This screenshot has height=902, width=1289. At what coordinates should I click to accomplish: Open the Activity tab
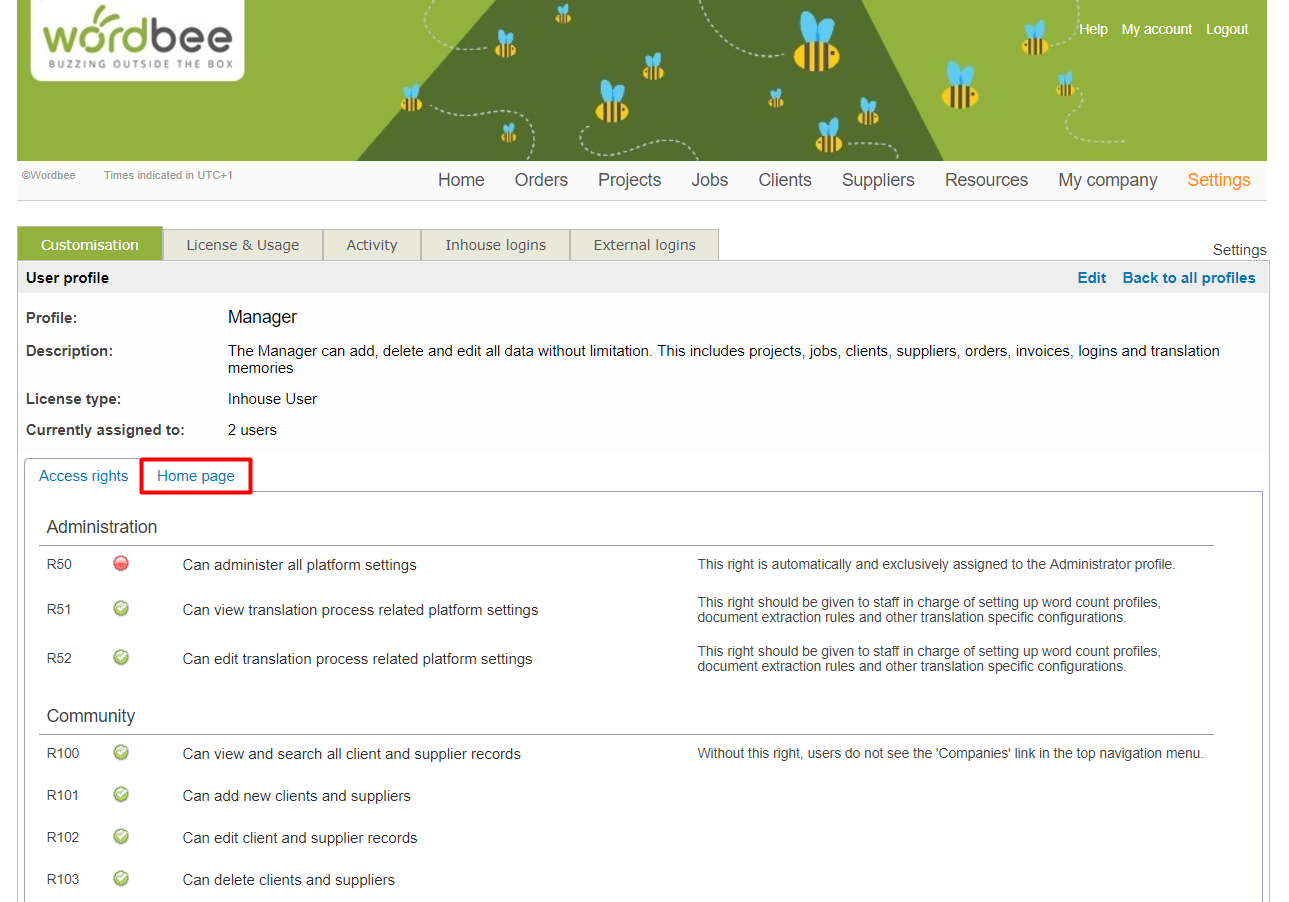372,245
